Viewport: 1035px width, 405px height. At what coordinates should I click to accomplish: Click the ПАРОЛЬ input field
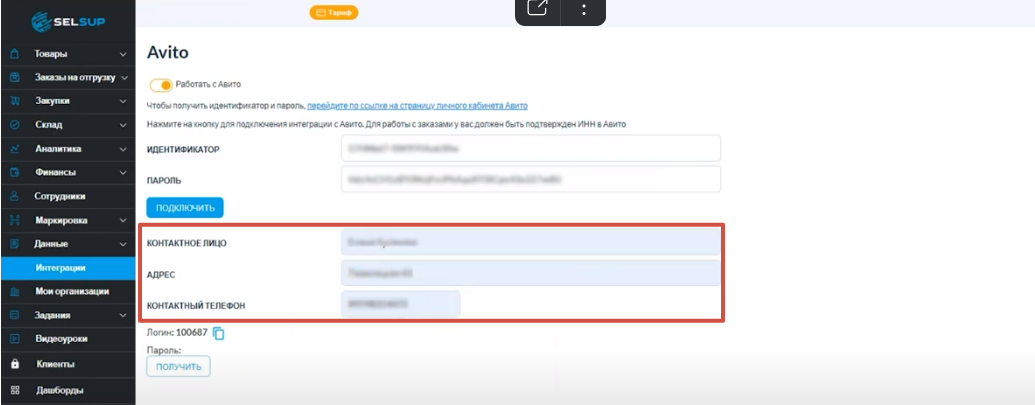tap(531, 179)
